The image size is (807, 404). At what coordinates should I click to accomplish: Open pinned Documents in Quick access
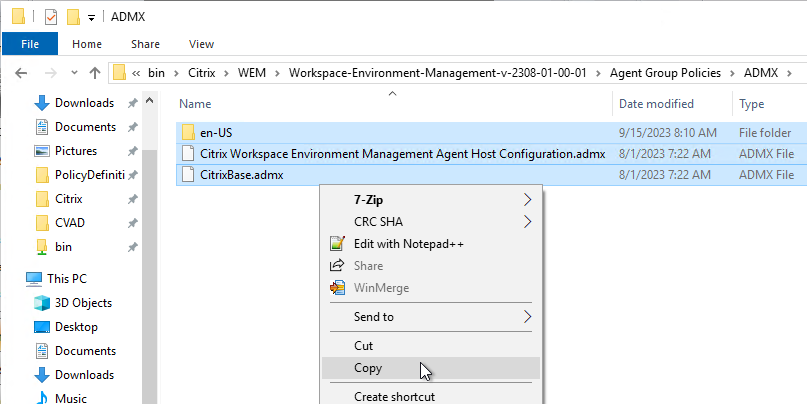coord(85,127)
